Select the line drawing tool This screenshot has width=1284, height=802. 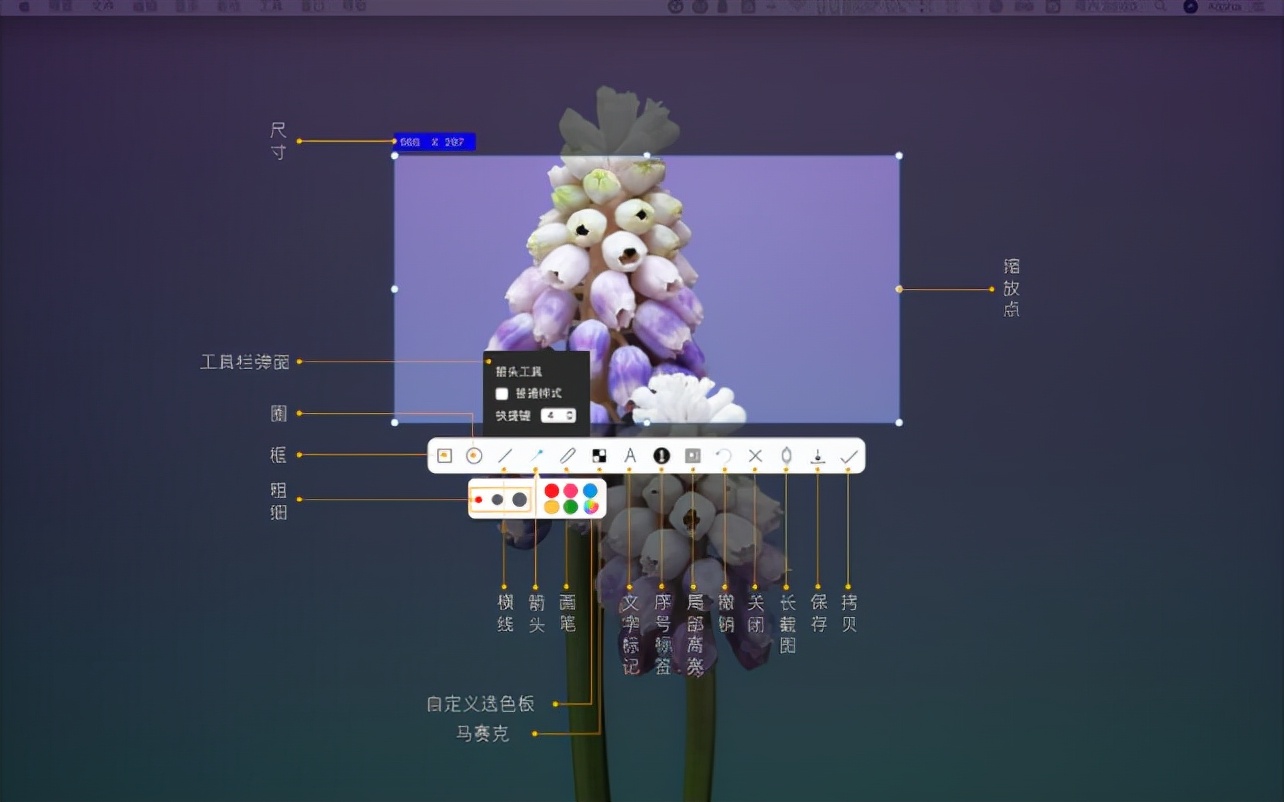(x=506, y=455)
